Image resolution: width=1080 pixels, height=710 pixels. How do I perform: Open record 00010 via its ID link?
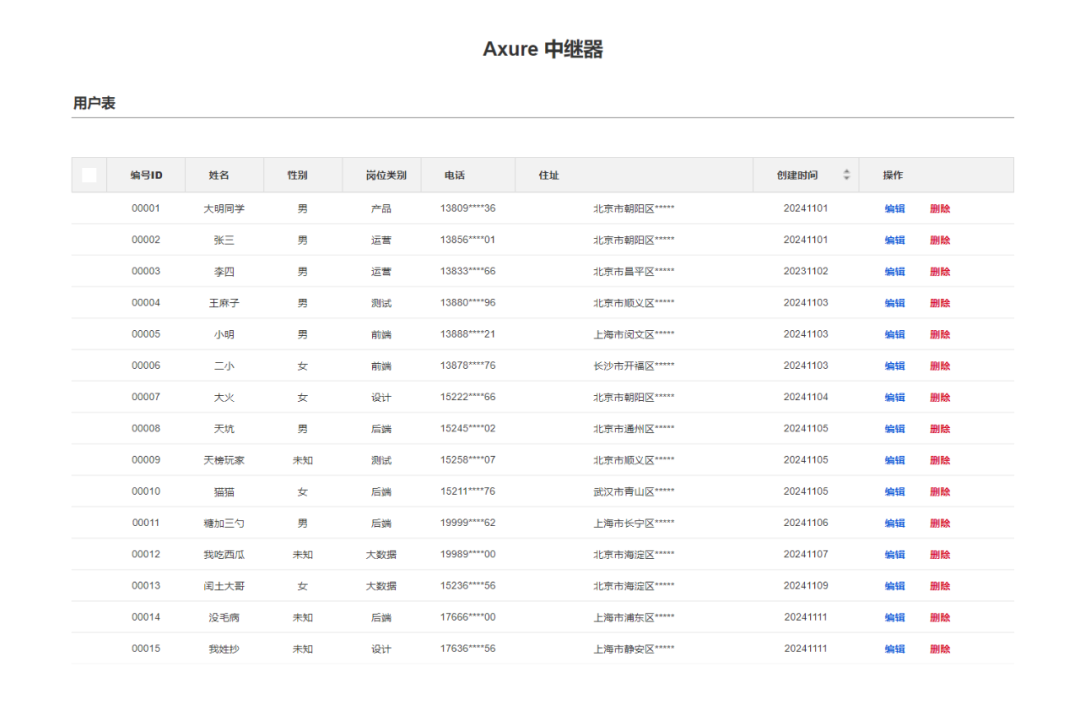(x=145, y=491)
